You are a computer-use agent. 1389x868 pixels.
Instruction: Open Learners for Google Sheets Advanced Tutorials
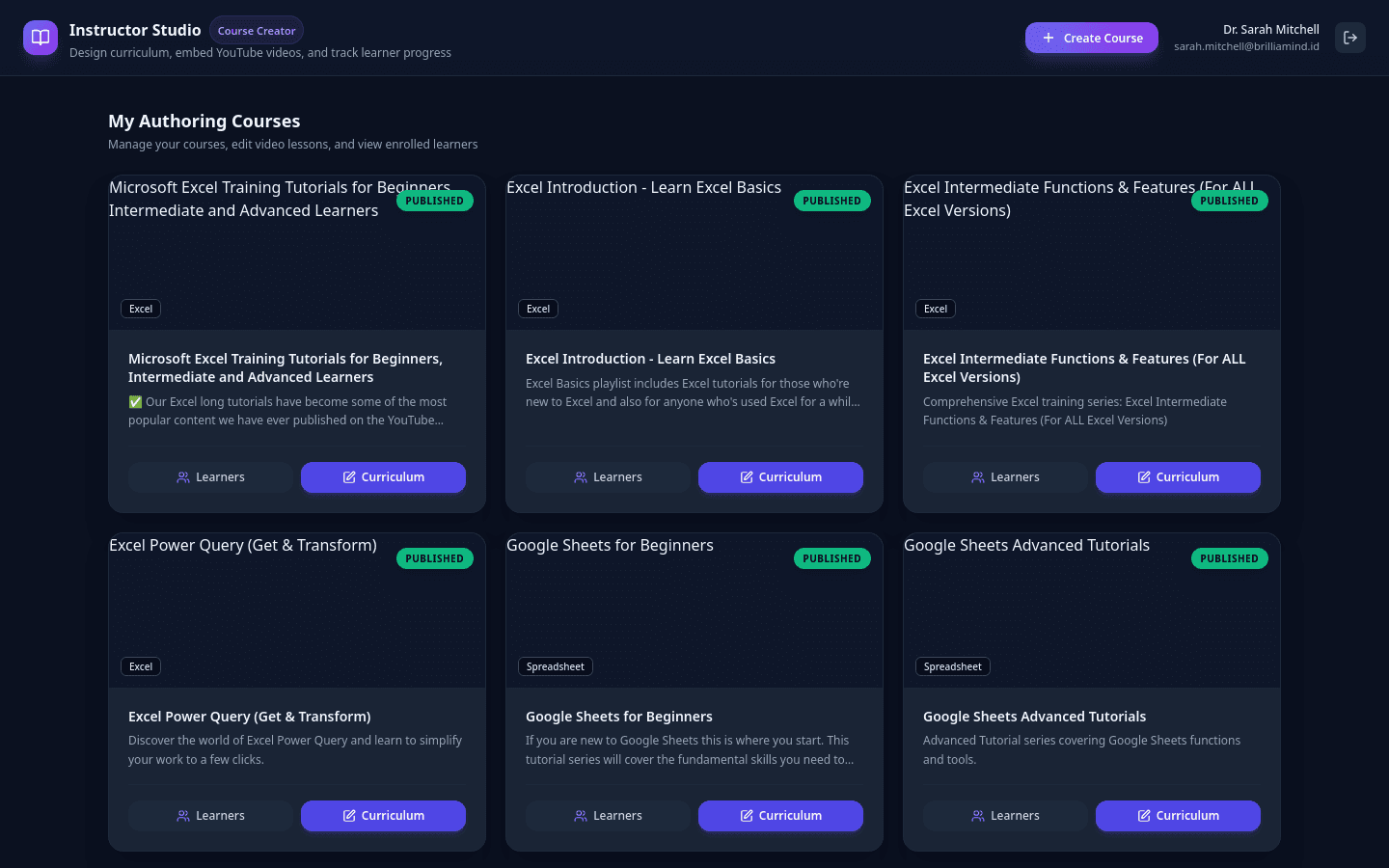(1005, 816)
